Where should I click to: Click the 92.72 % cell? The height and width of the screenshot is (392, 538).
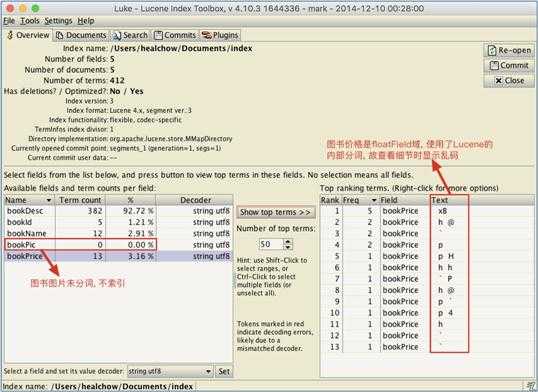click(x=130, y=211)
